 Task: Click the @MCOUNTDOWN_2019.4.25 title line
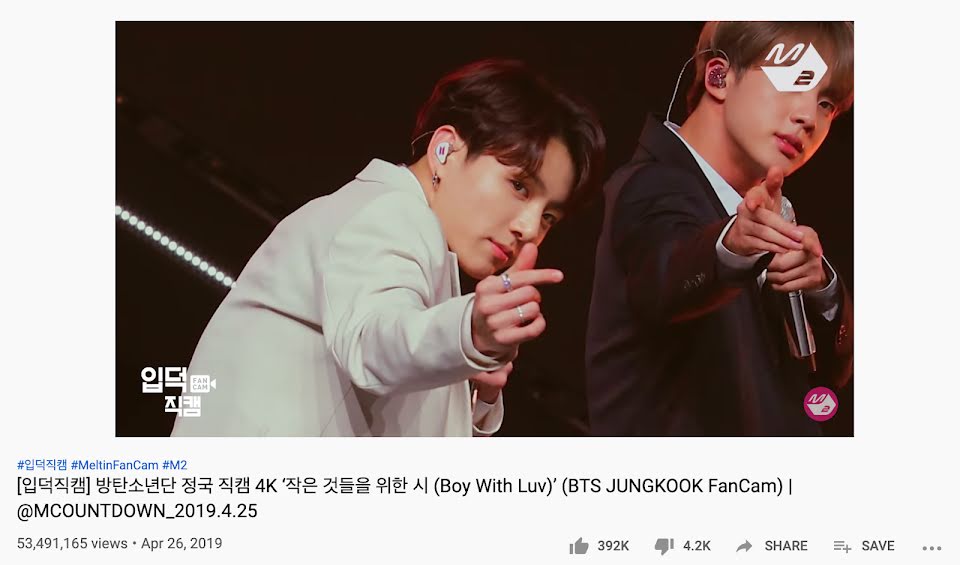[137, 511]
